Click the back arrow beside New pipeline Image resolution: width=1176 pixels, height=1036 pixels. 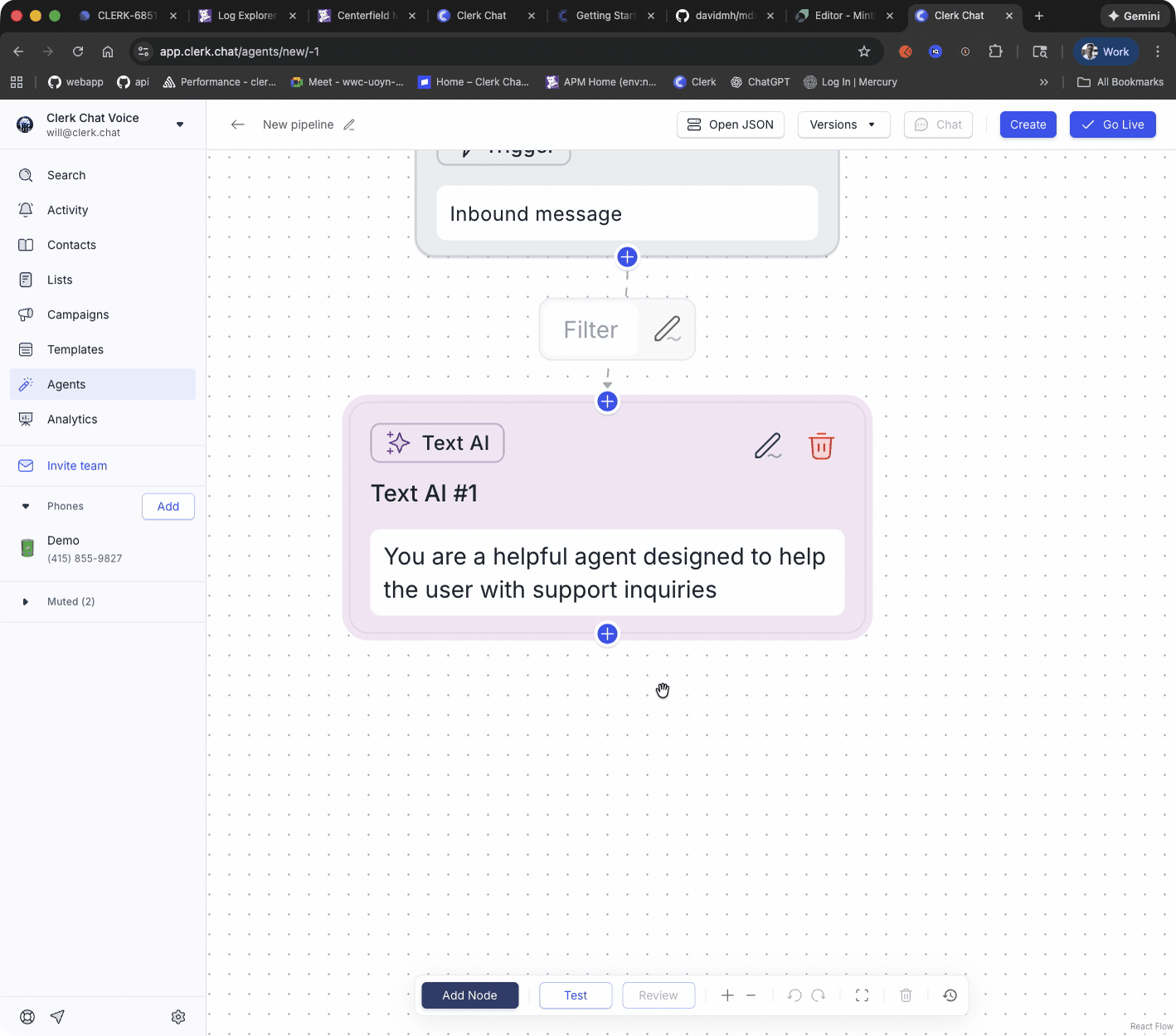click(238, 124)
